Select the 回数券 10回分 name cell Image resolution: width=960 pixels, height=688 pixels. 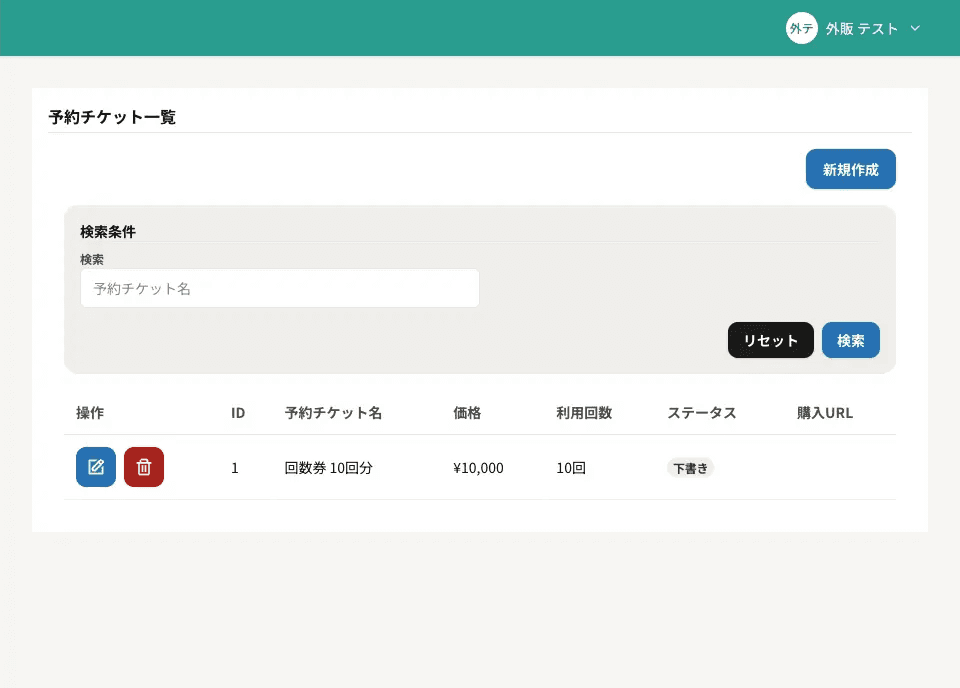[329, 468]
